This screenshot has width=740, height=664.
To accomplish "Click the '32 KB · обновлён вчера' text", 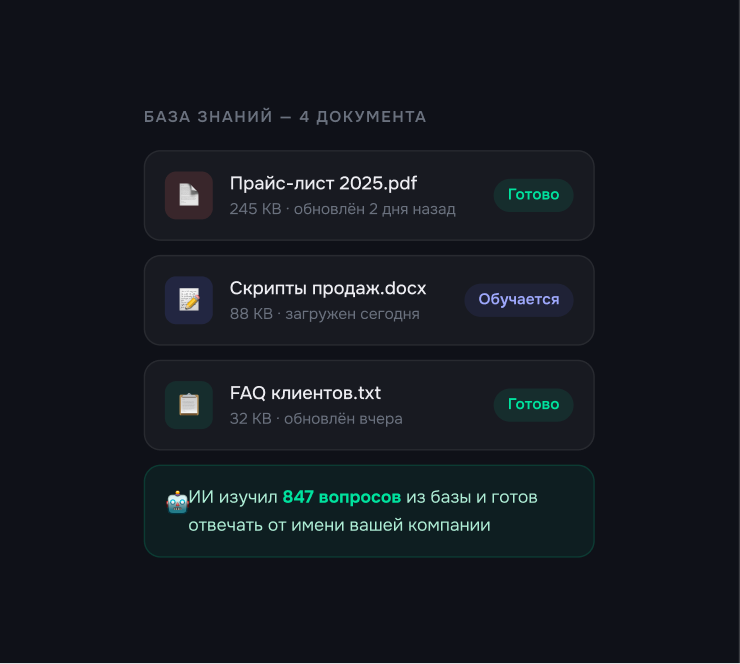I will tap(316, 419).
